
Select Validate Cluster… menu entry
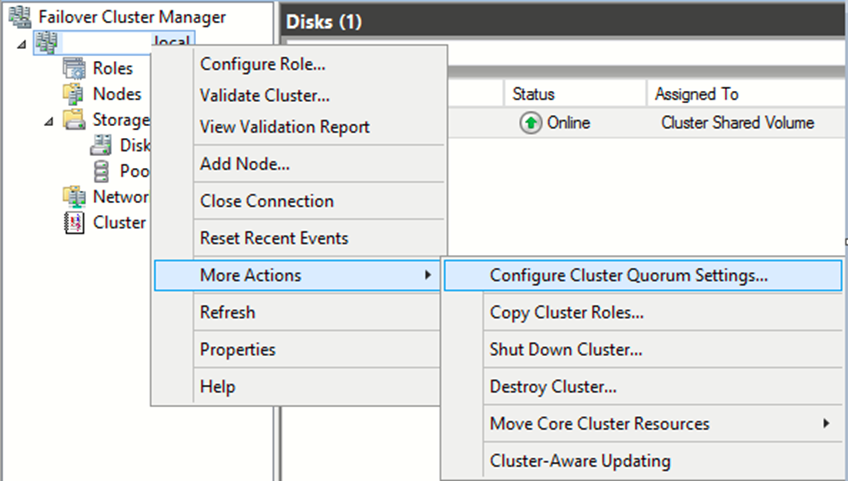coord(264,95)
